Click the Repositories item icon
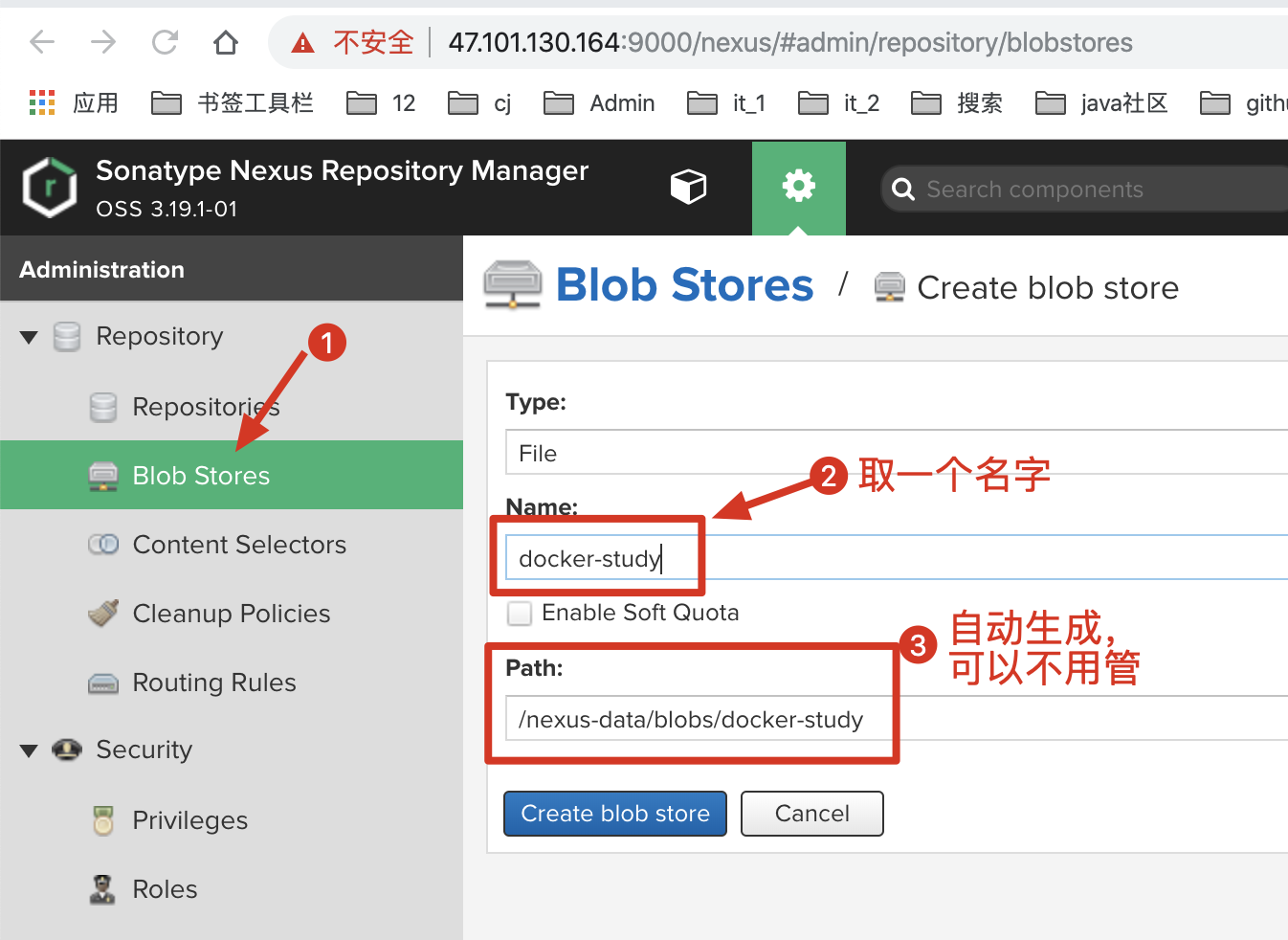This screenshot has width=1288, height=940. pyautogui.click(x=103, y=407)
